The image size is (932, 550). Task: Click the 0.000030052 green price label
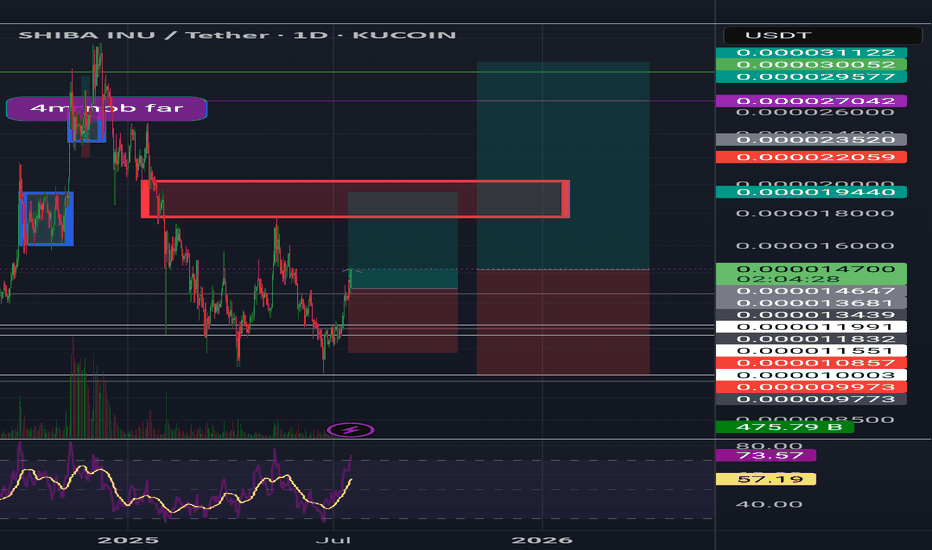pos(811,64)
